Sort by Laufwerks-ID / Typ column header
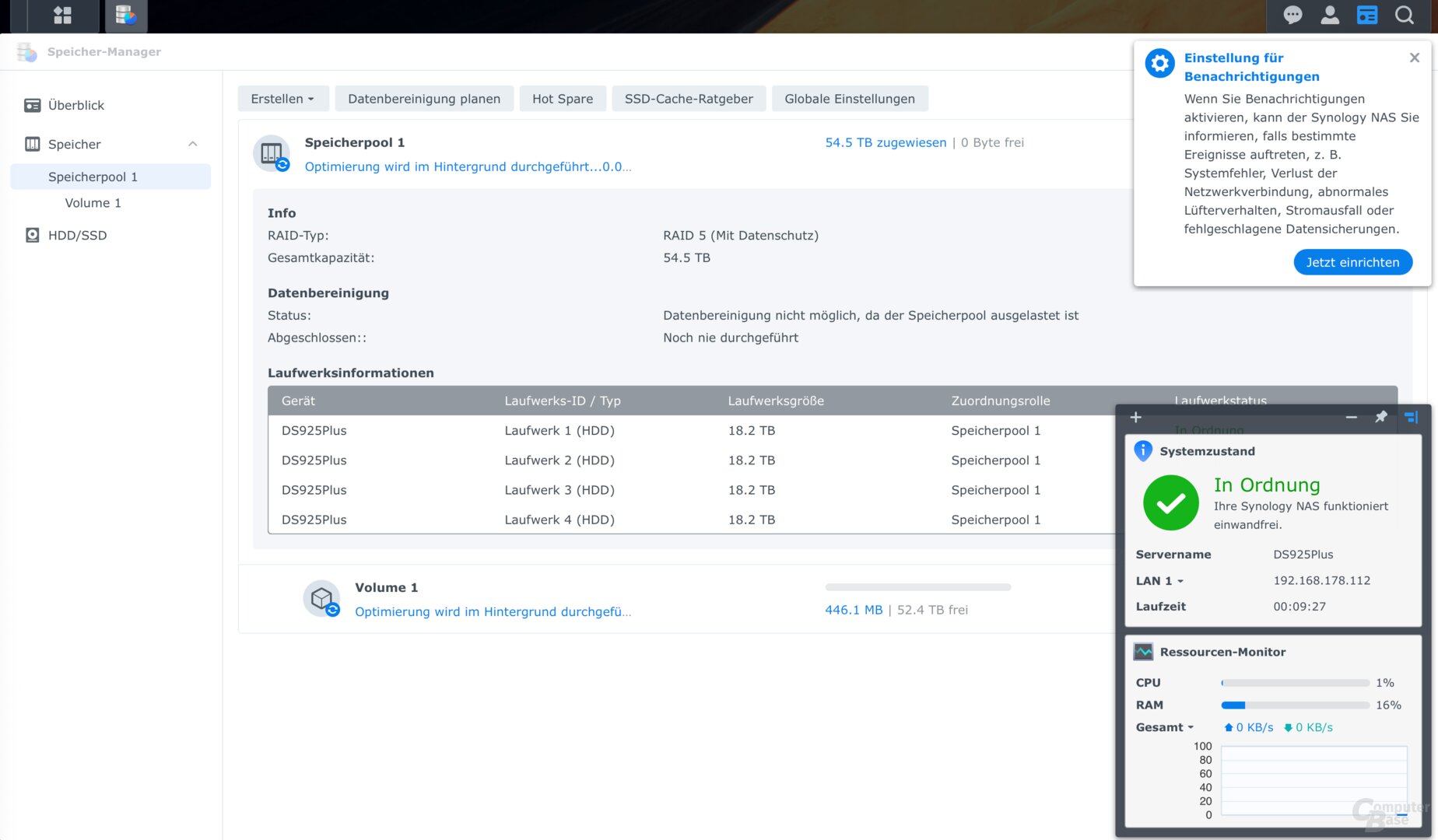Screen dimensions: 1438x840 coord(562,401)
